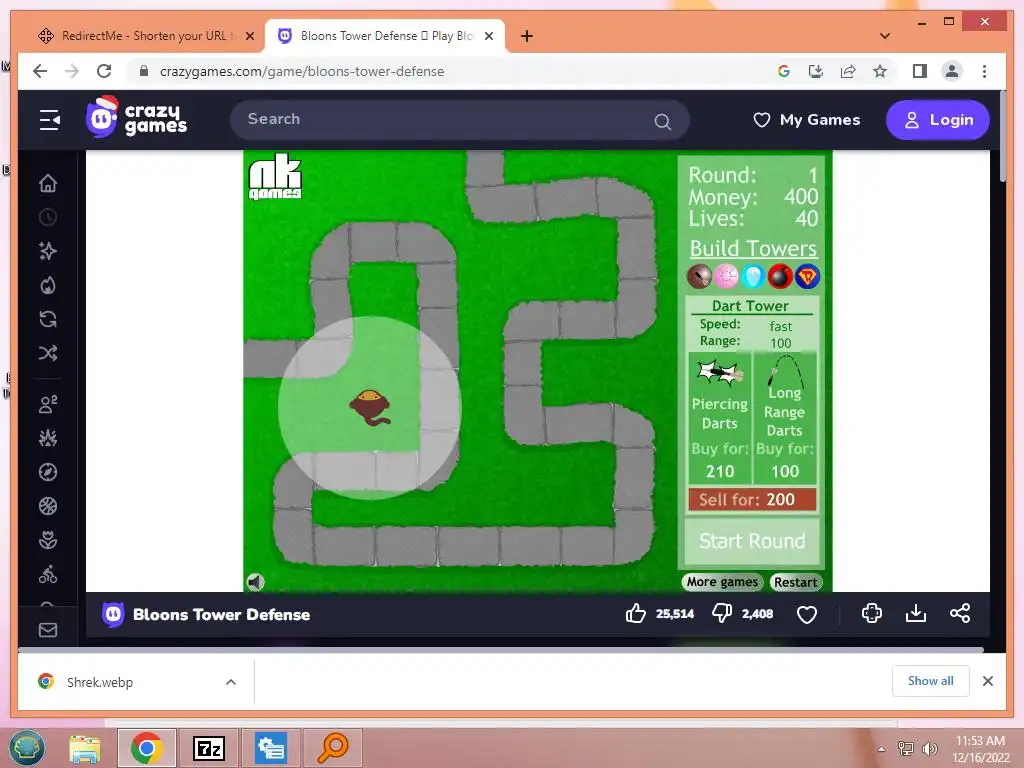
Task: Click the download icon below game
Action: pyautogui.click(x=916, y=613)
